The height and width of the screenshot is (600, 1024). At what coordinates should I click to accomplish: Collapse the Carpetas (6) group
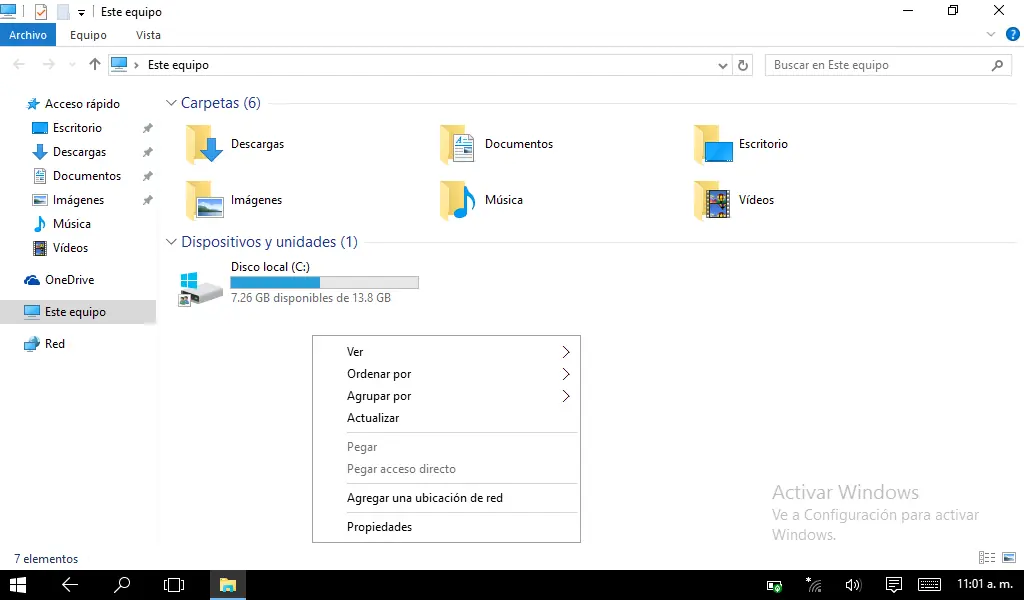171,103
